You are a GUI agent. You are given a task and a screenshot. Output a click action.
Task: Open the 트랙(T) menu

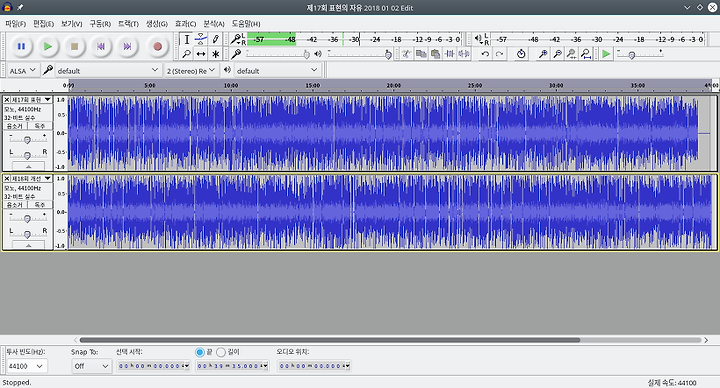click(x=128, y=23)
